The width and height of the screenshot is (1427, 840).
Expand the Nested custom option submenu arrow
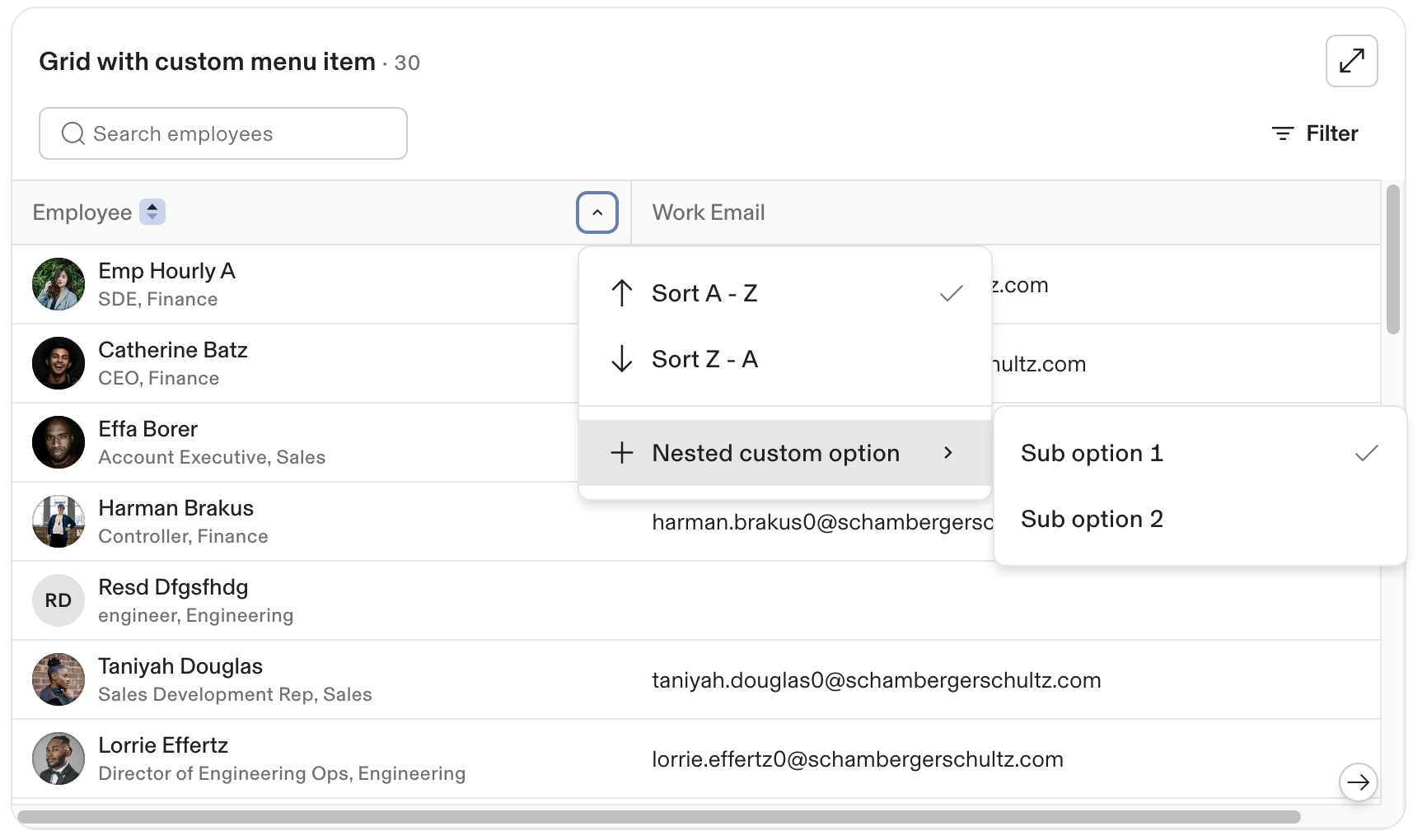(x=948, y=453)
